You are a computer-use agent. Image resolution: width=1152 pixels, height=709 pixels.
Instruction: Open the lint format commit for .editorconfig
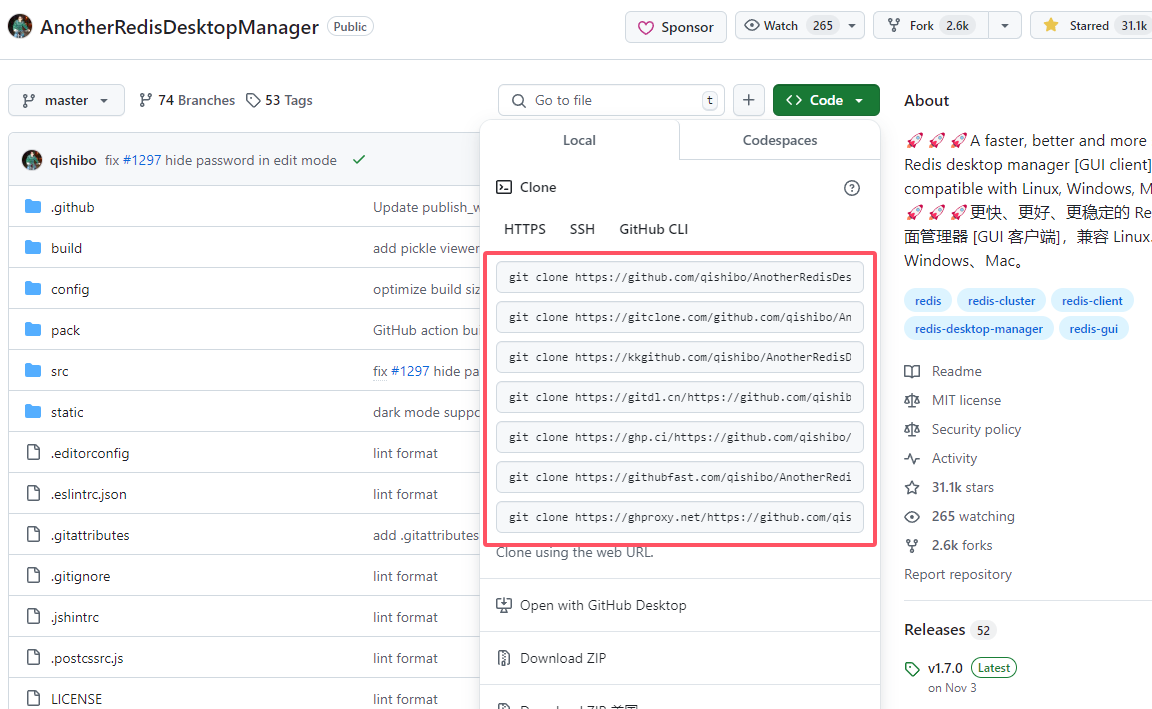pyautogui.click(x=405, y=453)
